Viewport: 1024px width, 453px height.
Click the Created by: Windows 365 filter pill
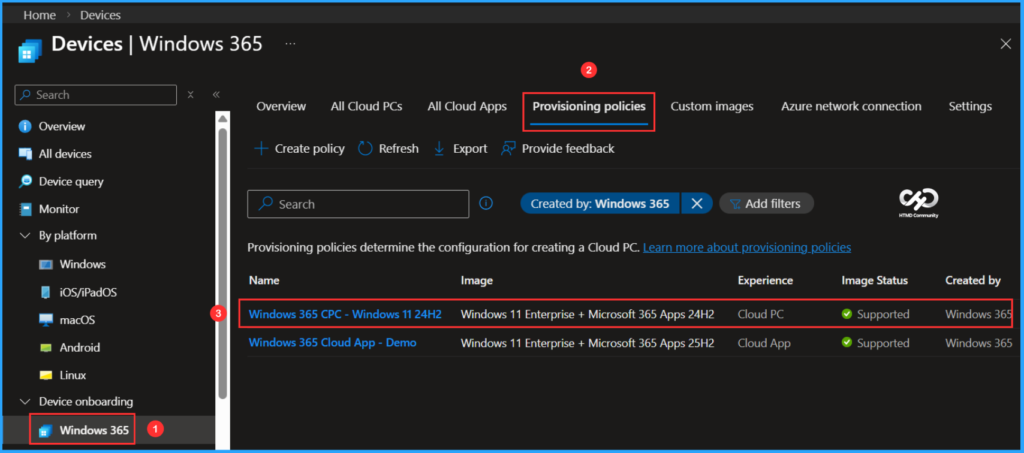tap(600, 204)
